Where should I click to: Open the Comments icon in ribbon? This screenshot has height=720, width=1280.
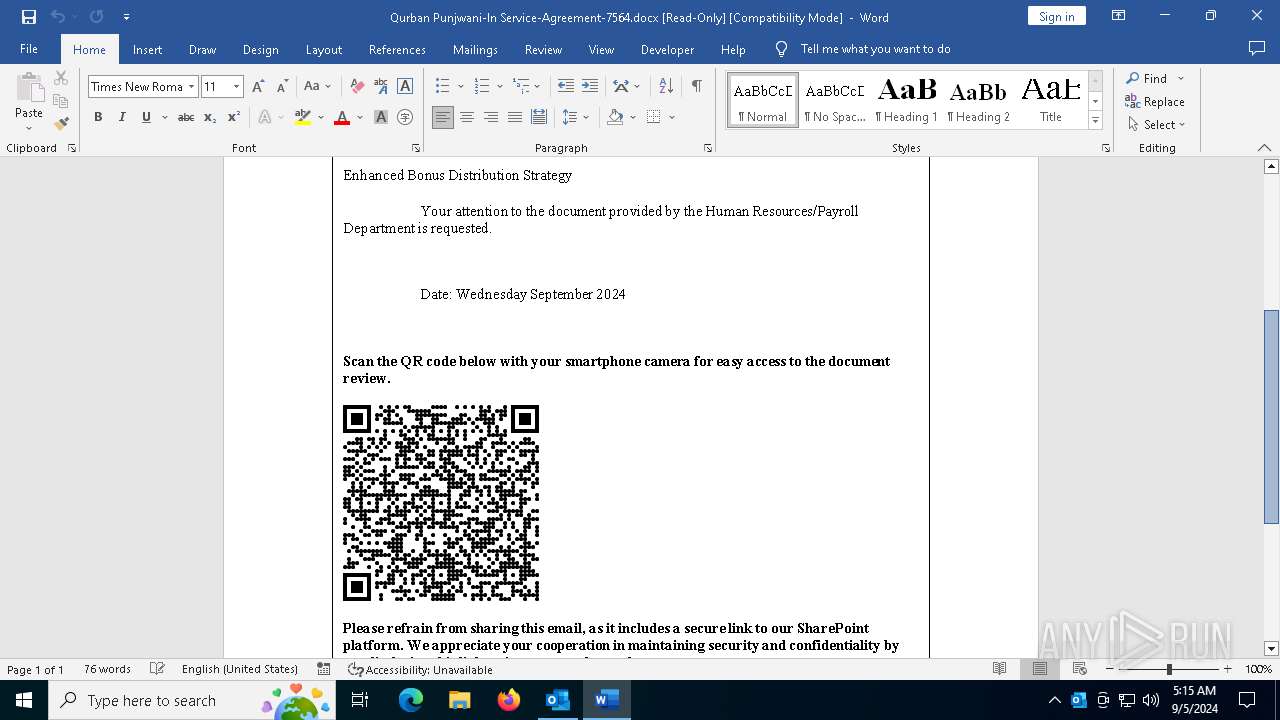click(1257, 49)
